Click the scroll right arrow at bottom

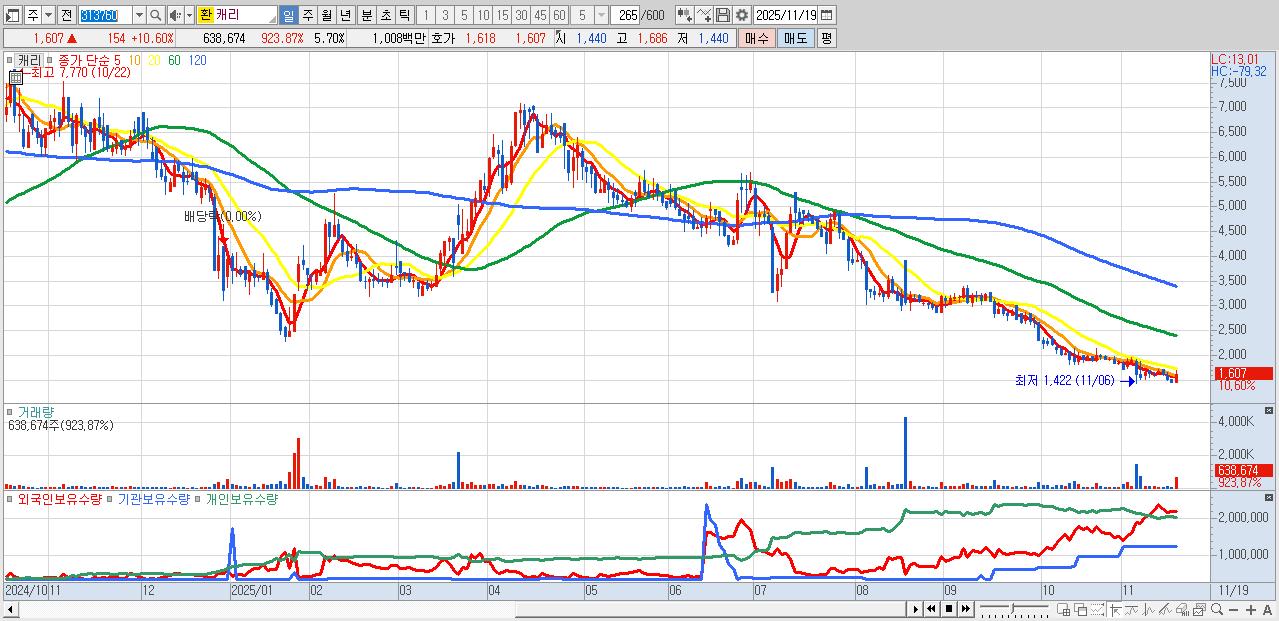click(914, 609)
